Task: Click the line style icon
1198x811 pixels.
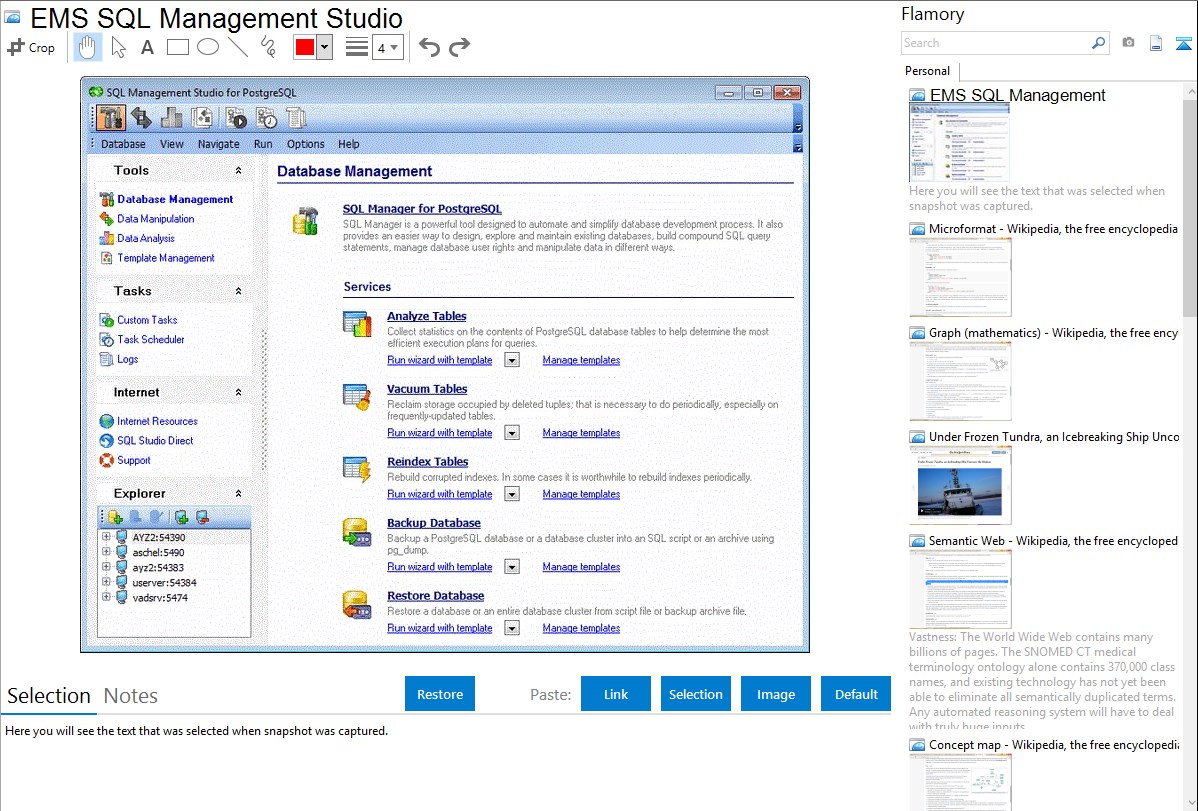Action: pos(357,47)
